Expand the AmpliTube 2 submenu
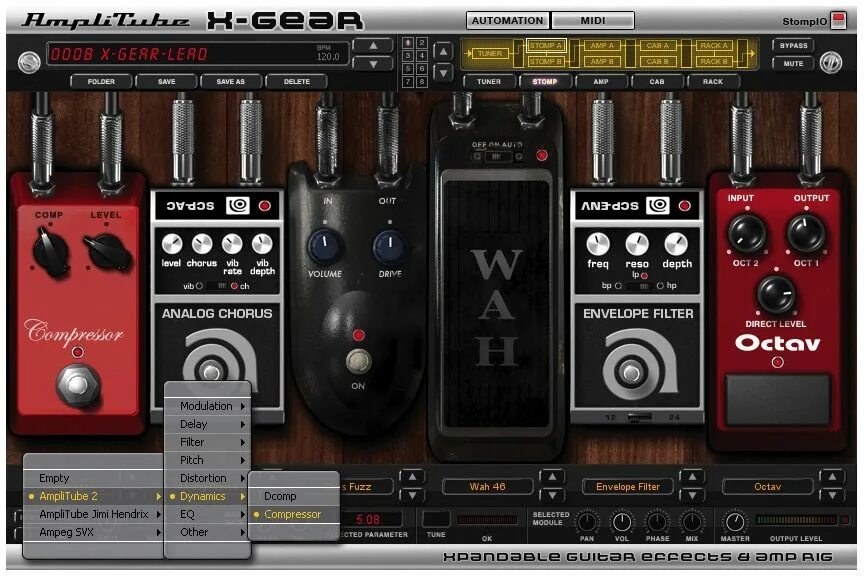The image size is (864, 576). [94, 496]
